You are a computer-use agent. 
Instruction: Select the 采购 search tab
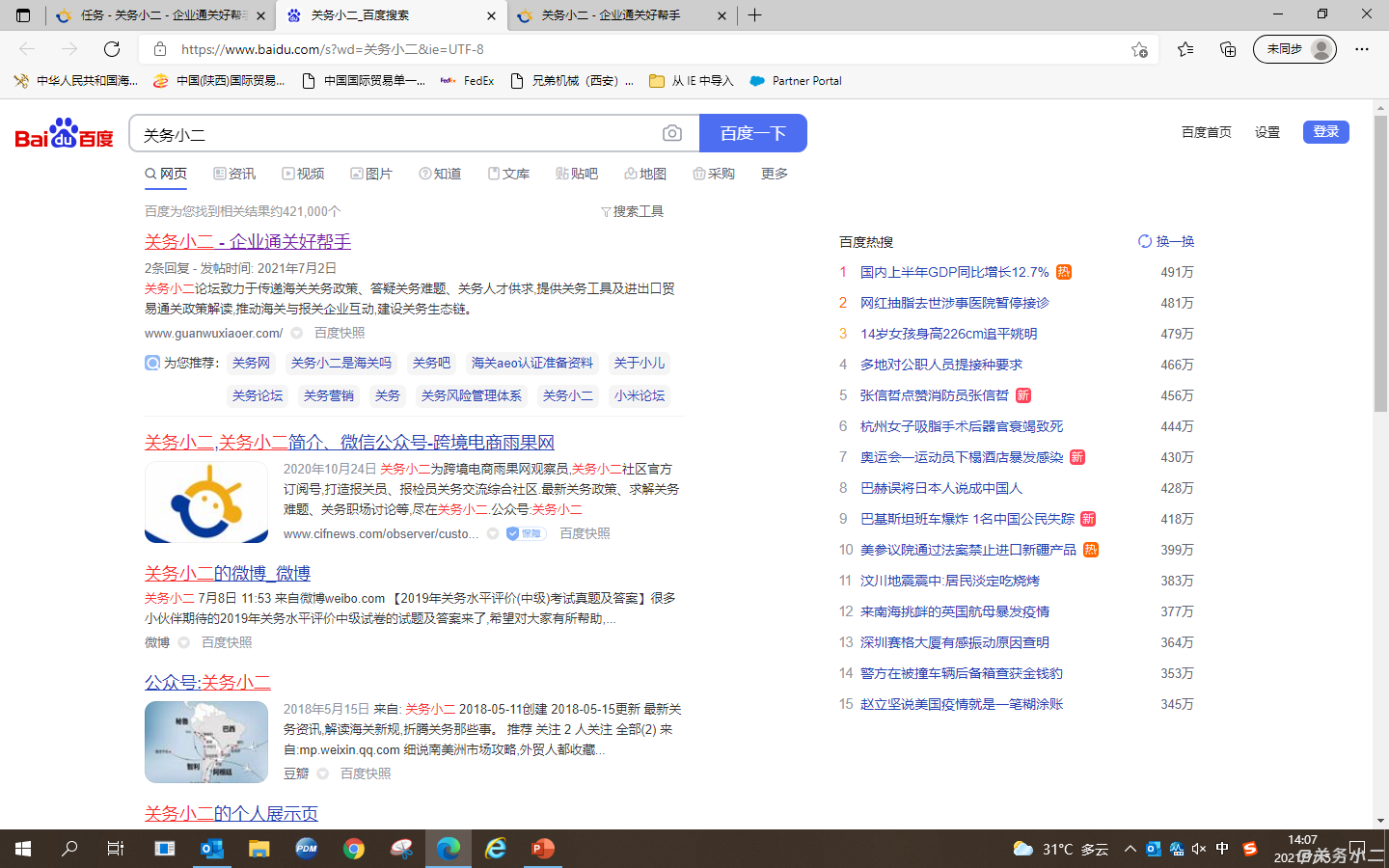714,174
